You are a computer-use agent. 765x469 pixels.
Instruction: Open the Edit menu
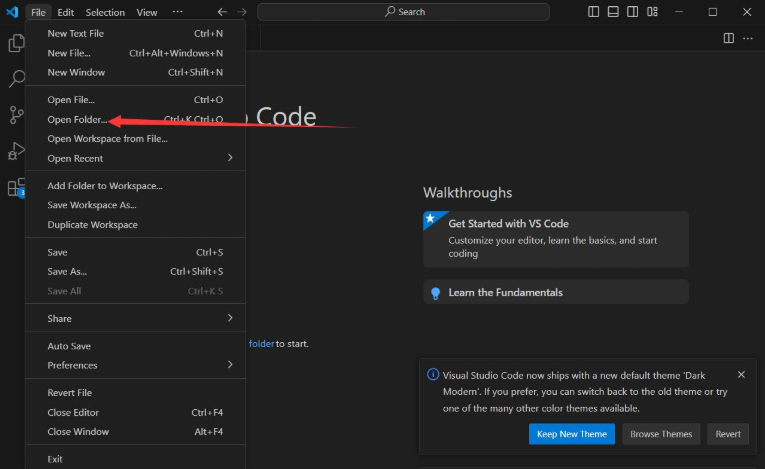65,12
